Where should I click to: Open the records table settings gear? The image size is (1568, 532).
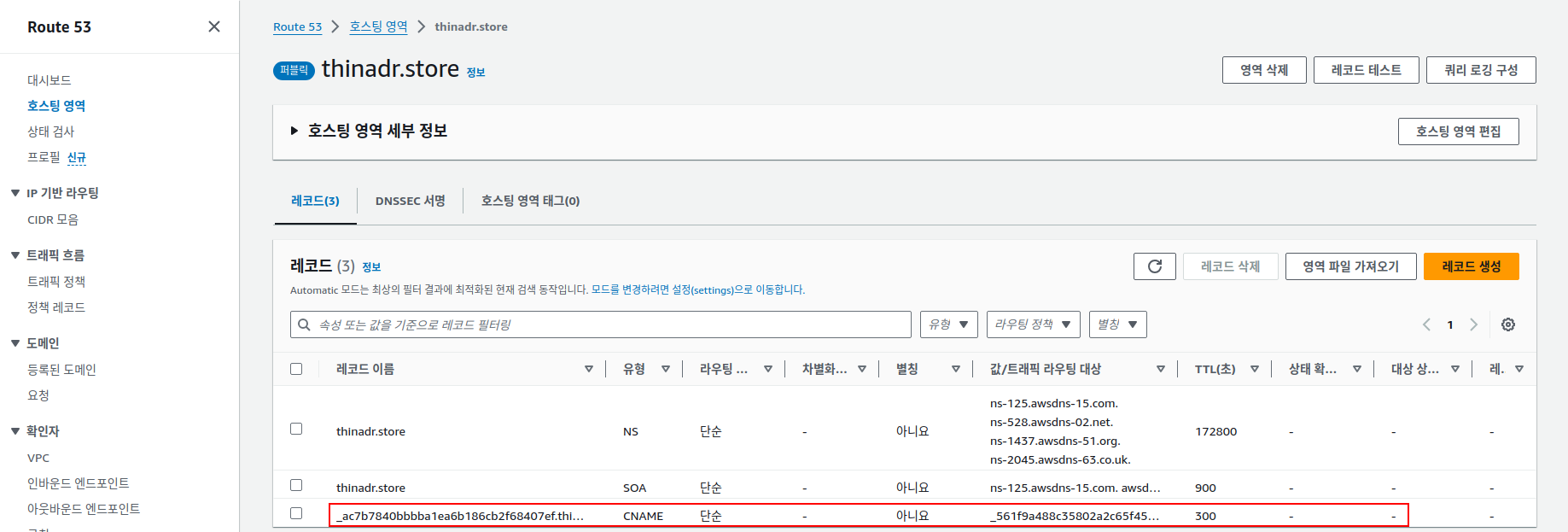point(1508,324)
